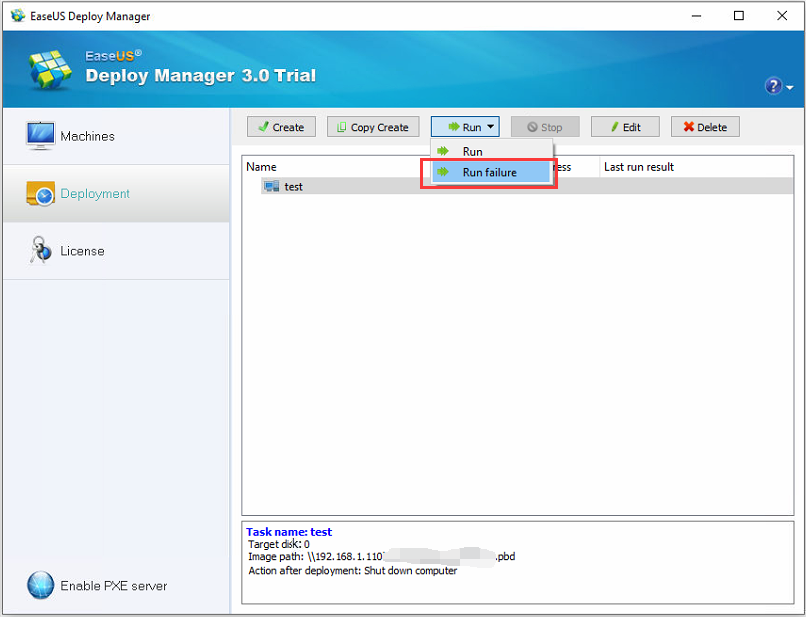Open the Deployment section

[x=116, y=193]
